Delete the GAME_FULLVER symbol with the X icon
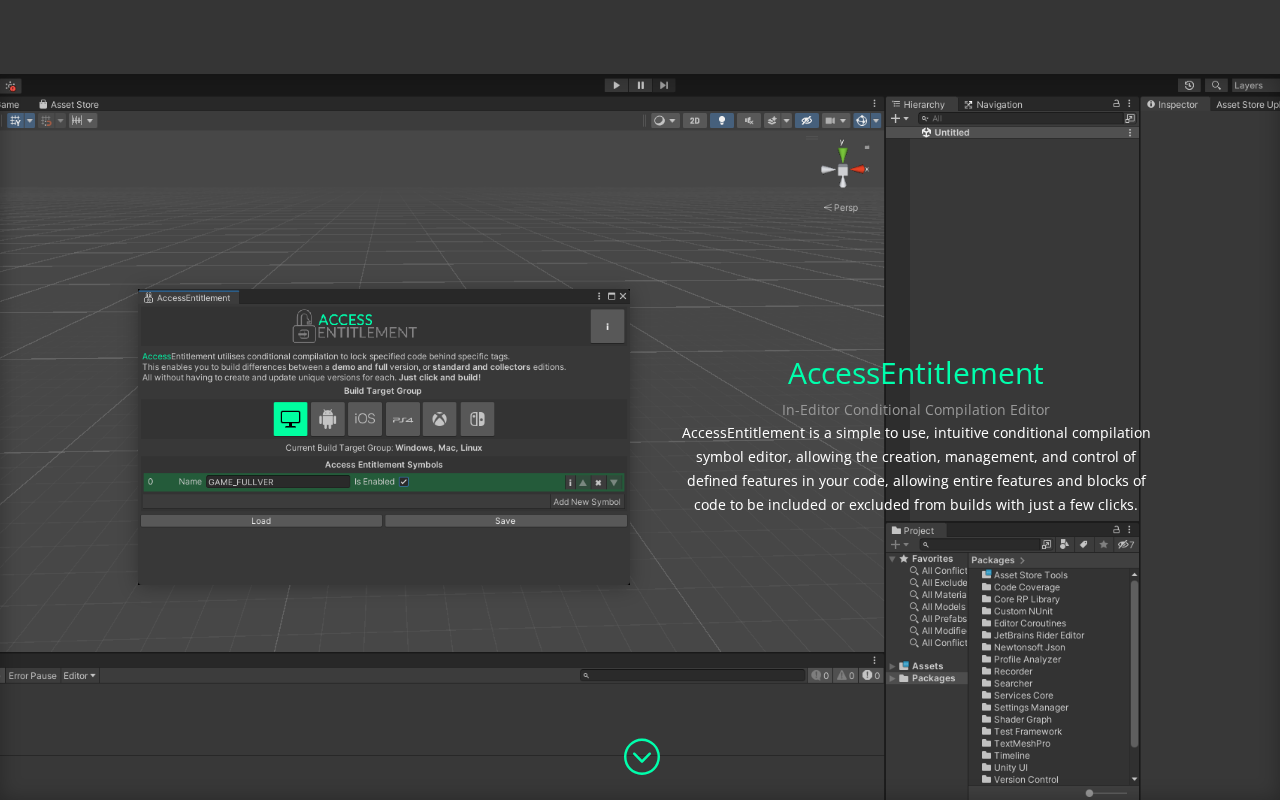Screen dimensions: 1280x800 point(598,482)
